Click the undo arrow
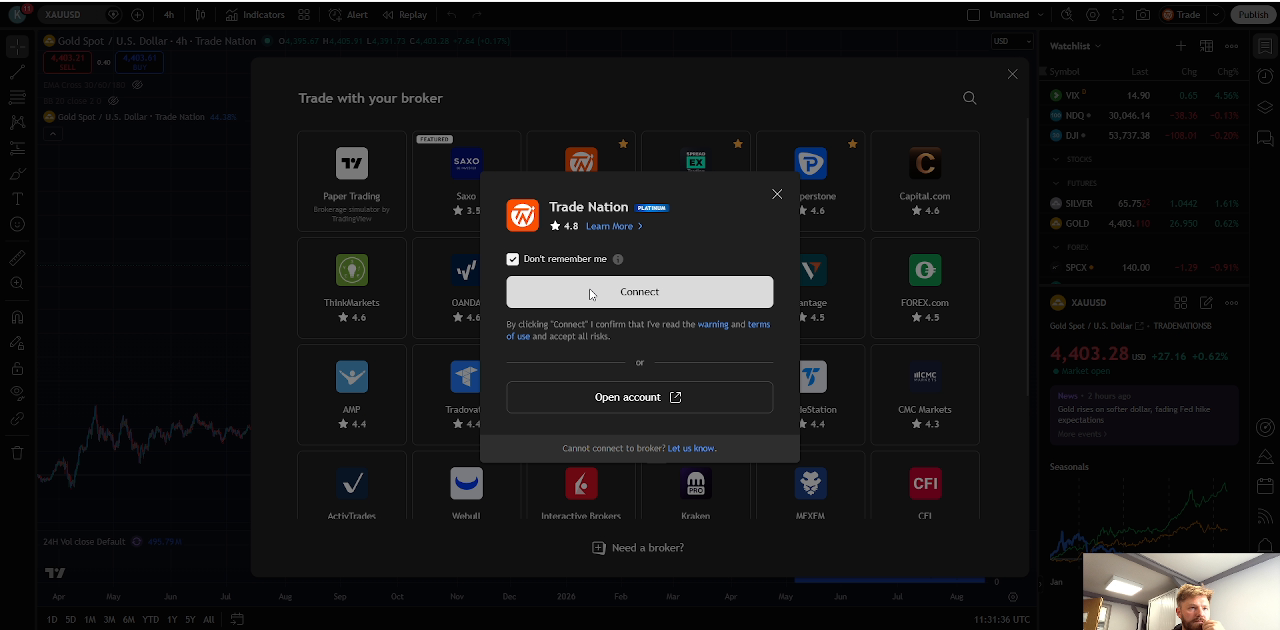The height and width of the screenshot is (630, 1280). click(452, 15)
